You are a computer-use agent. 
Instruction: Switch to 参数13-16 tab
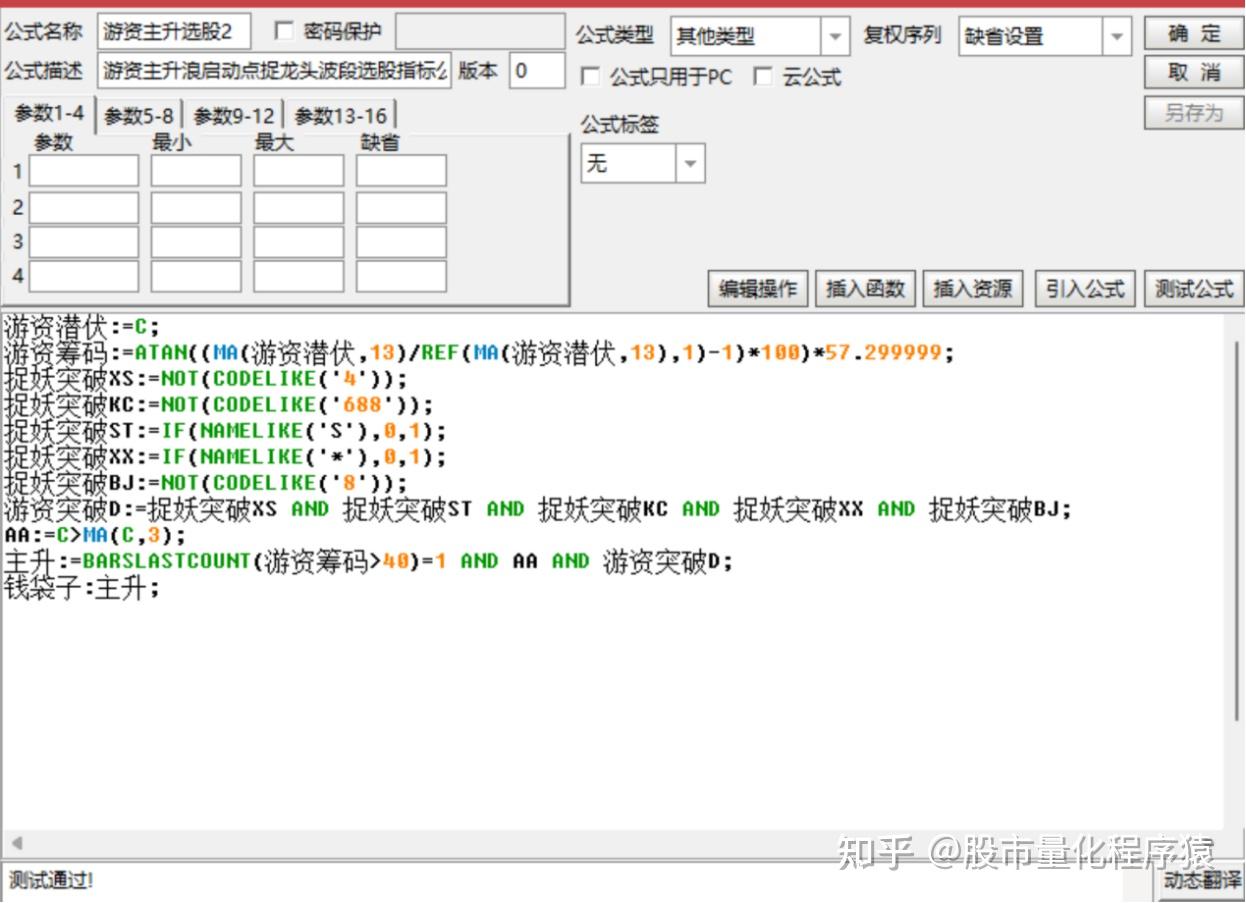click(x=340, y=116)
